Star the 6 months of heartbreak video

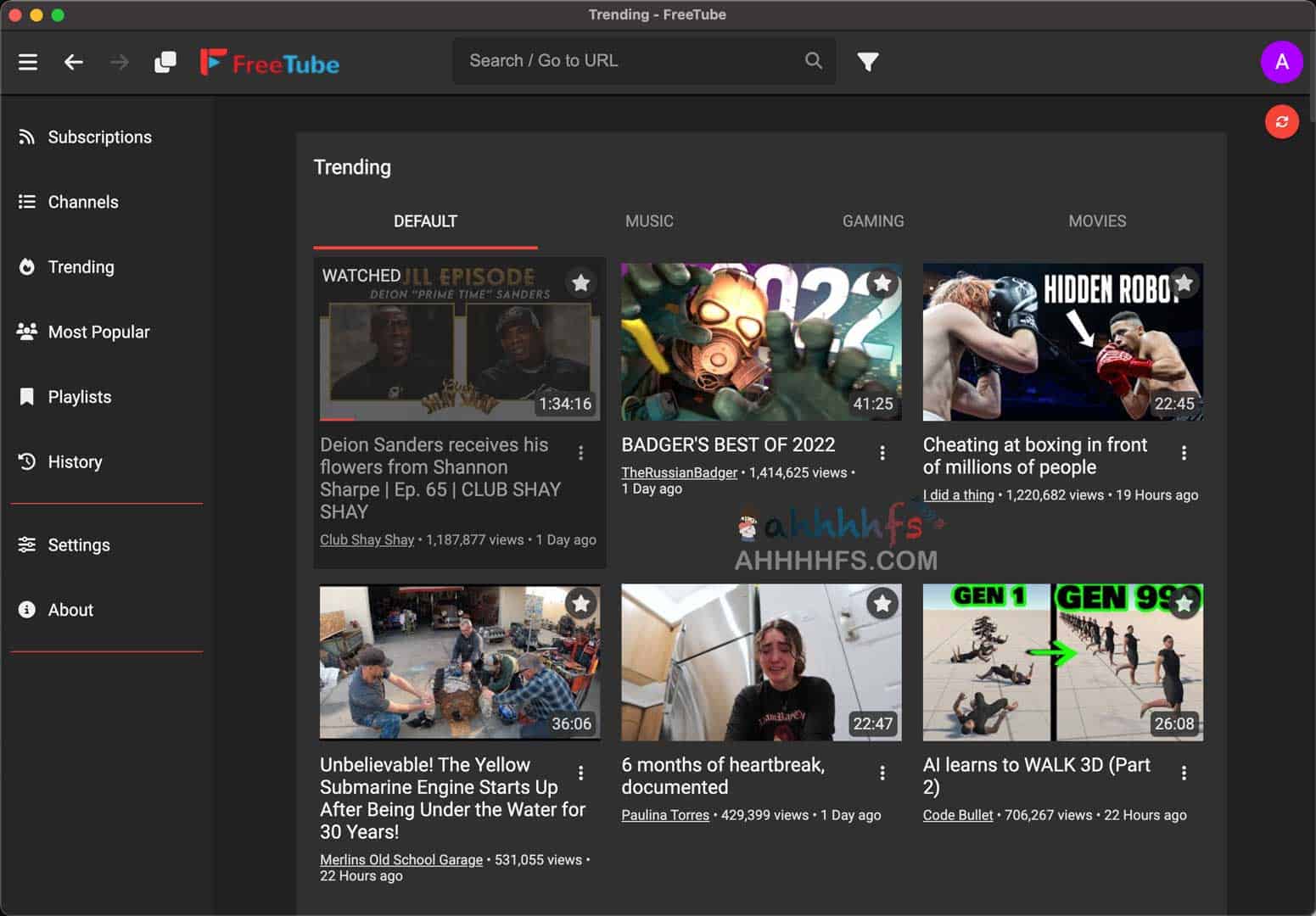pyautogui.click(x=882, y=603)
